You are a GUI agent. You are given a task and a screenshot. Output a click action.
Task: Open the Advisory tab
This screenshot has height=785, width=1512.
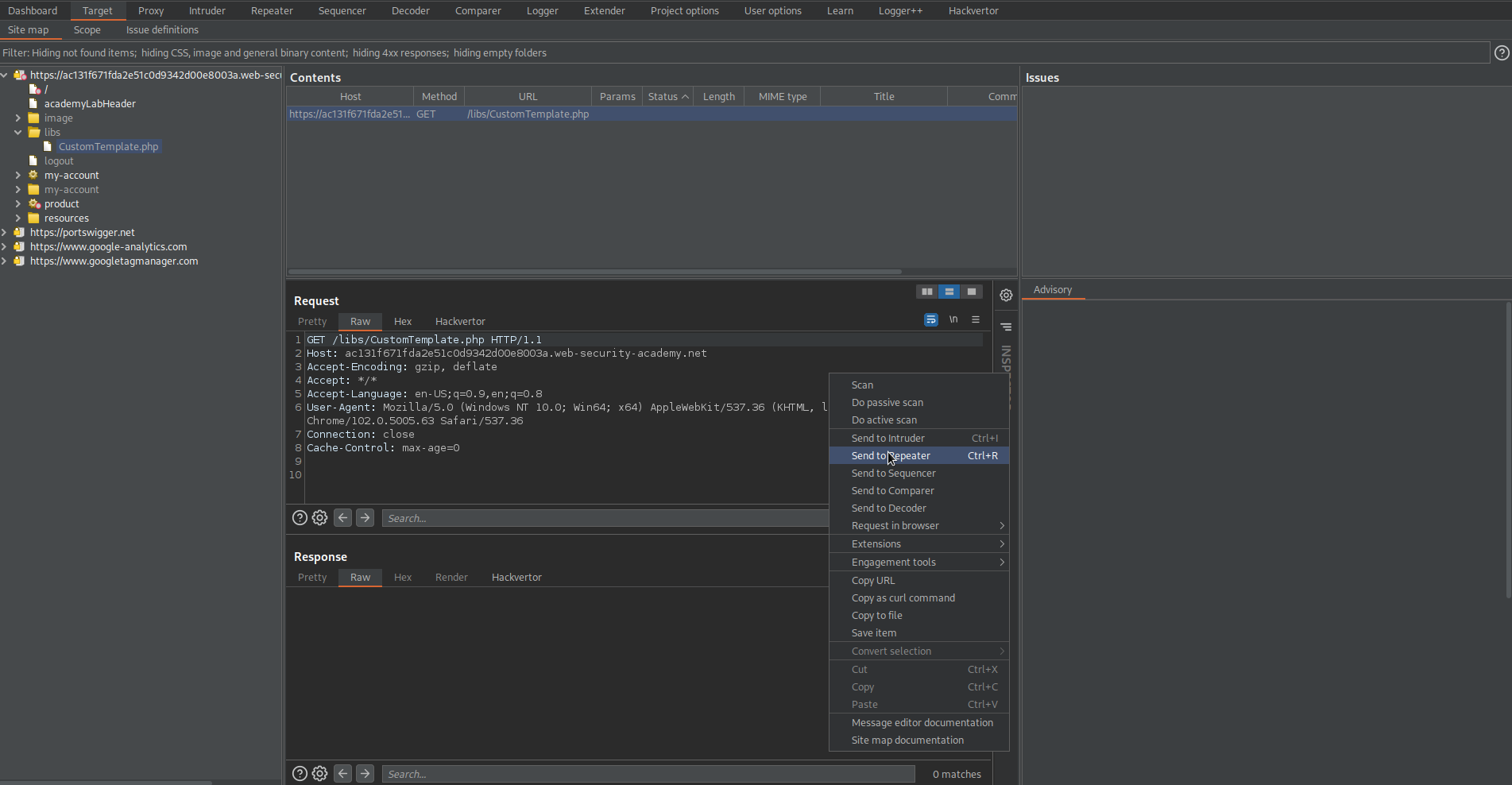tap(1053, 289)
